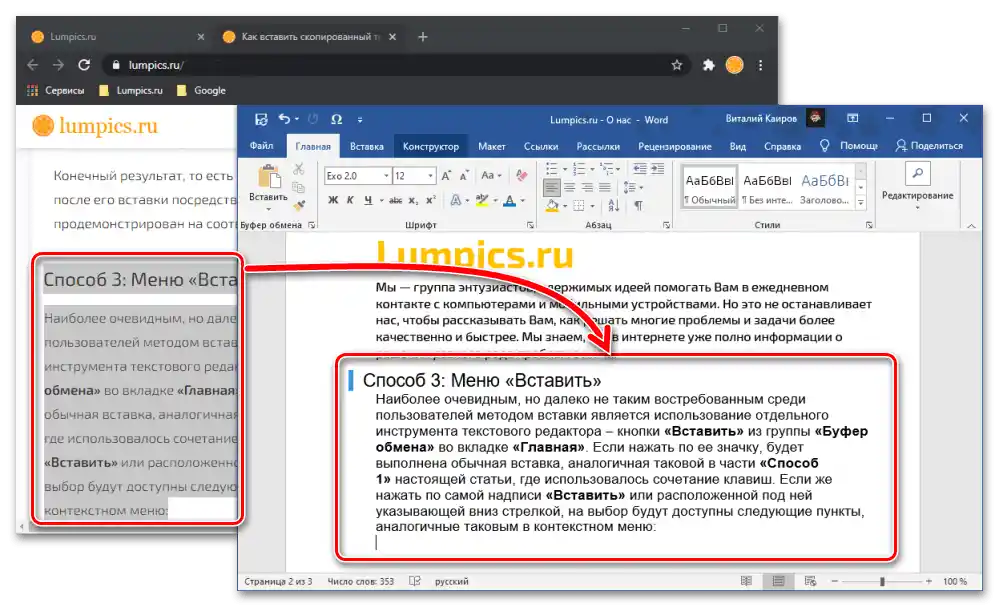Undo the last action in Word
999x607 pixels.
coord(285,119)
